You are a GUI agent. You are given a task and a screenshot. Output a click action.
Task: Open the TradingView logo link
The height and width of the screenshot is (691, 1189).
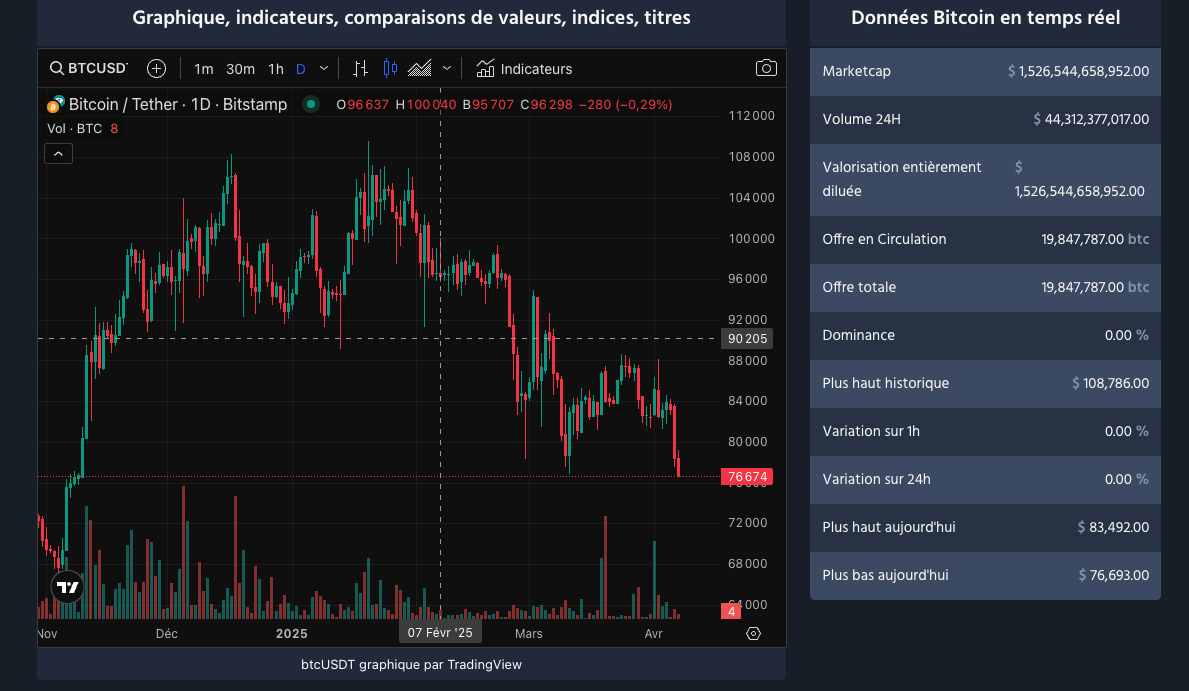(67, 587)
